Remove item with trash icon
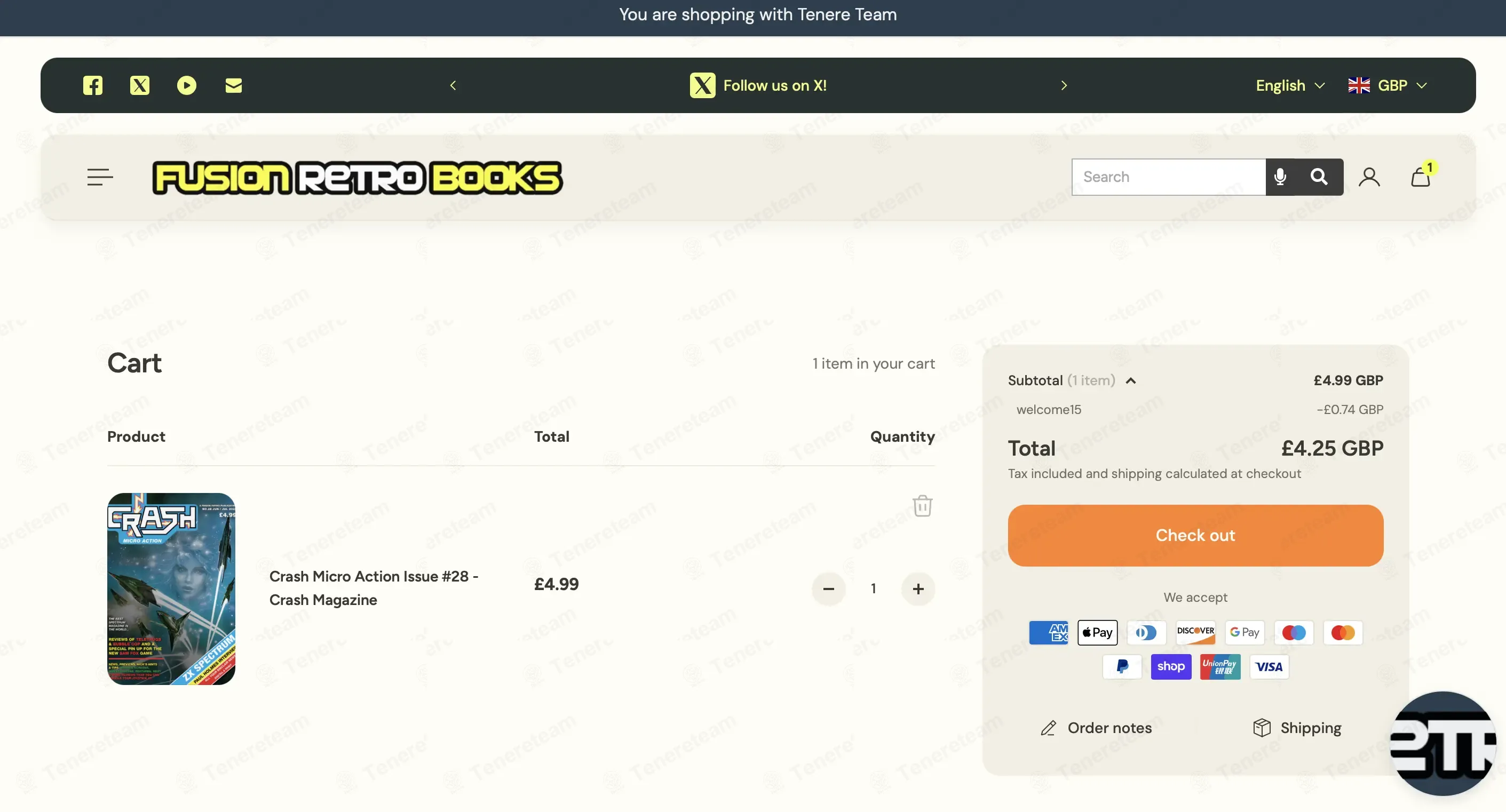This screenshot has width=1506, height=812. [922, 506]
